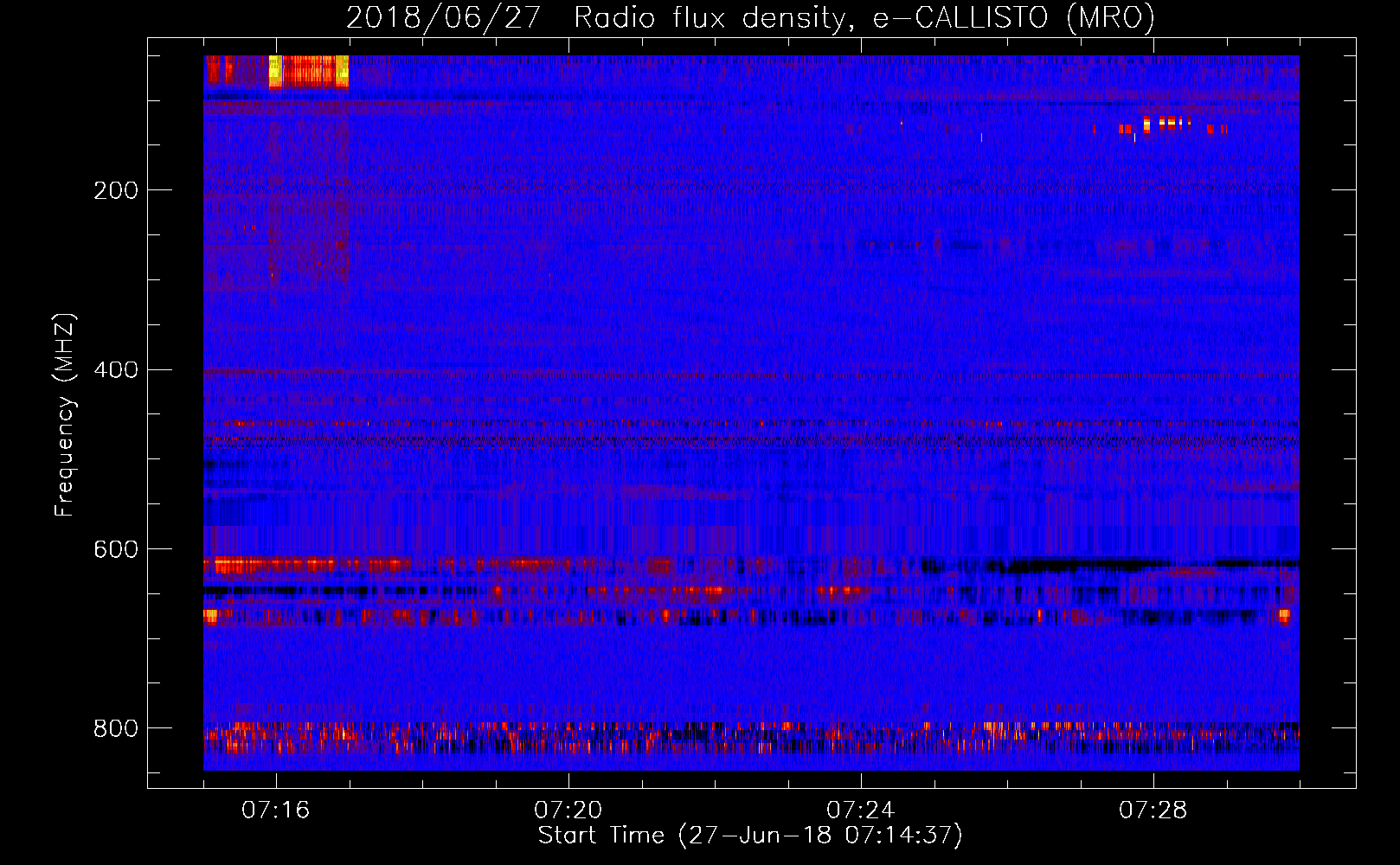Click the 07:16 time tick label
The height and width of the screenshot is (865, 1400).
276,811
